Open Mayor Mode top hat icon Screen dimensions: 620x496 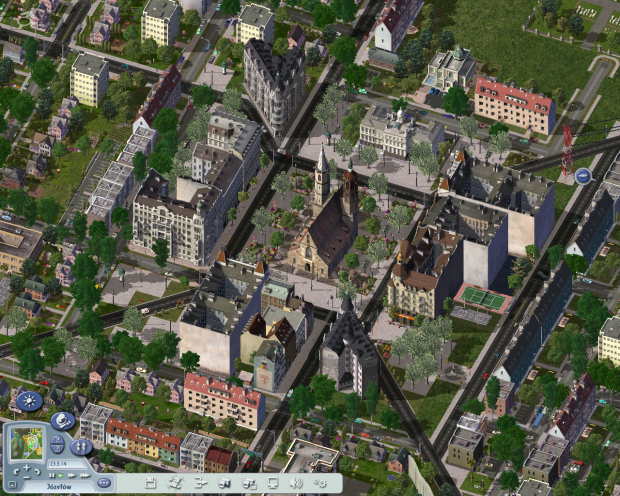point(62,421)
